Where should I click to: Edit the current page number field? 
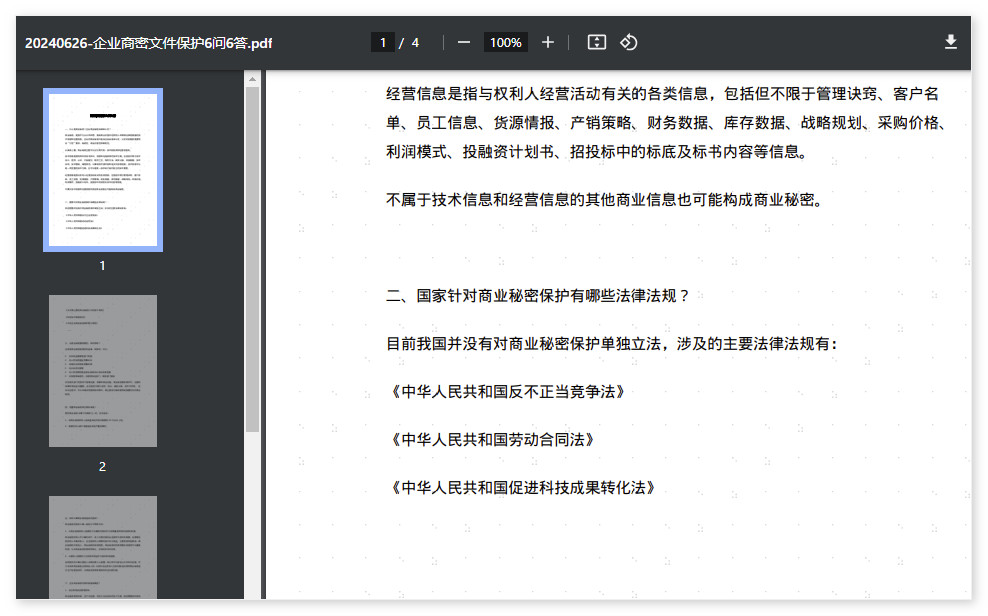pos(382,43)
